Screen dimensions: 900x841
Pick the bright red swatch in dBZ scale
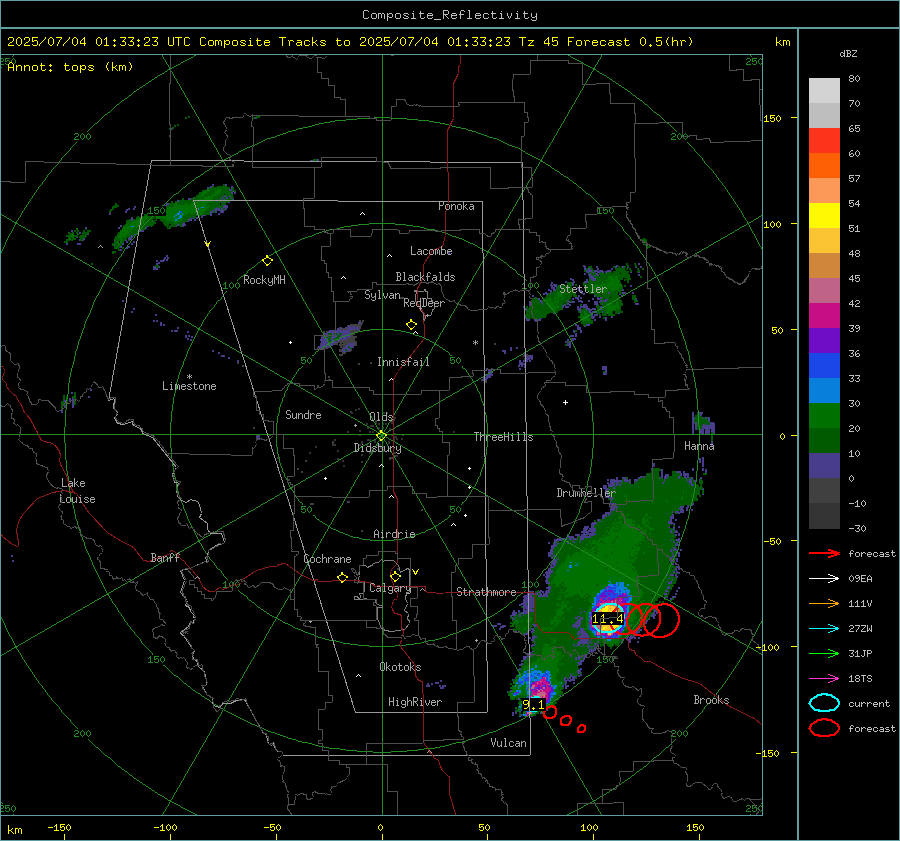tap(824, 141)
